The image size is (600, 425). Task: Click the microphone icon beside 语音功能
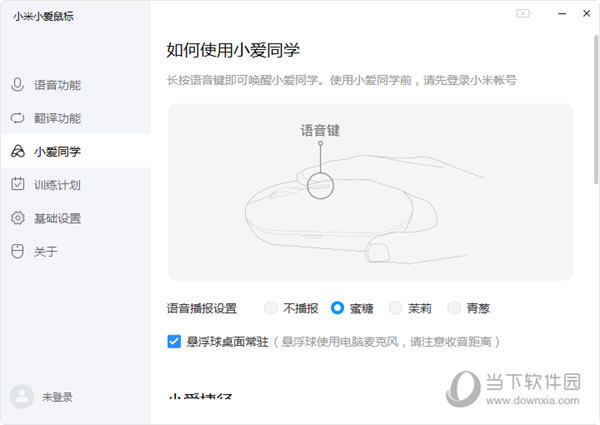[17, 85]
